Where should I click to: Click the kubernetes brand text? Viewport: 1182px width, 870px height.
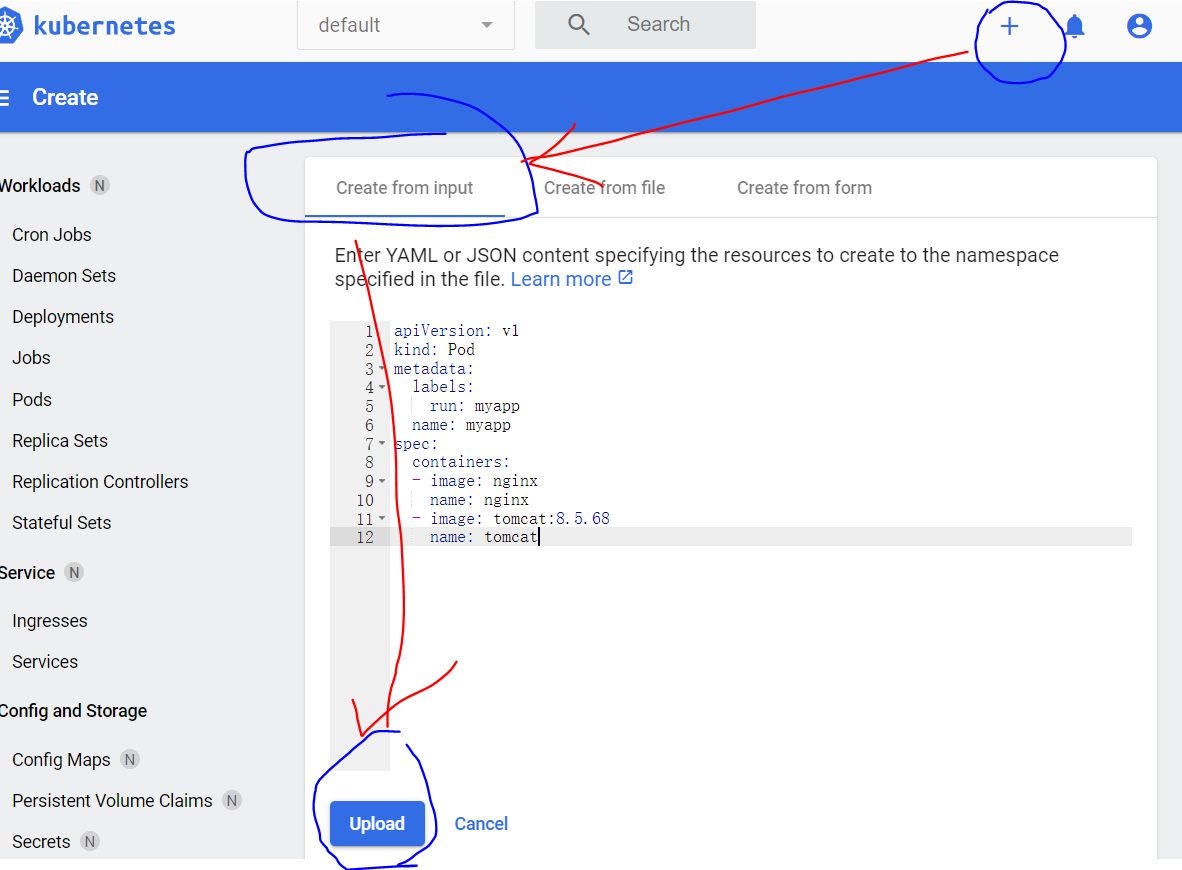tap(105, 26)
